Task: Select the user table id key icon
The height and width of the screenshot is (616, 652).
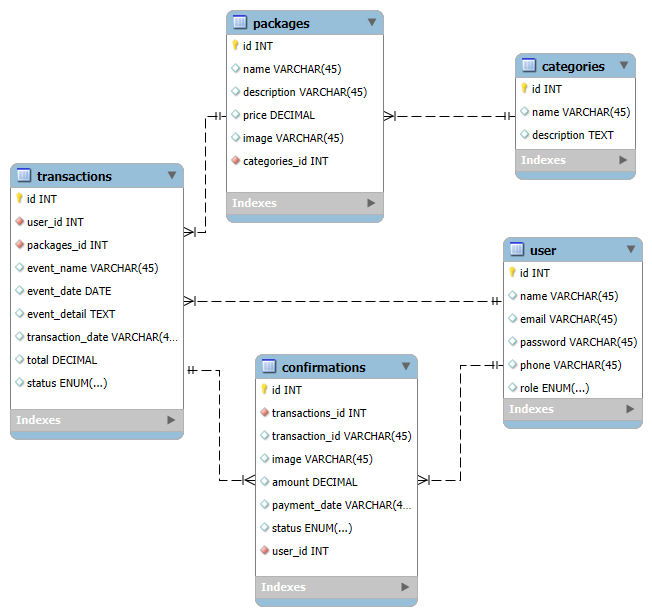Action: pos(512,272)
